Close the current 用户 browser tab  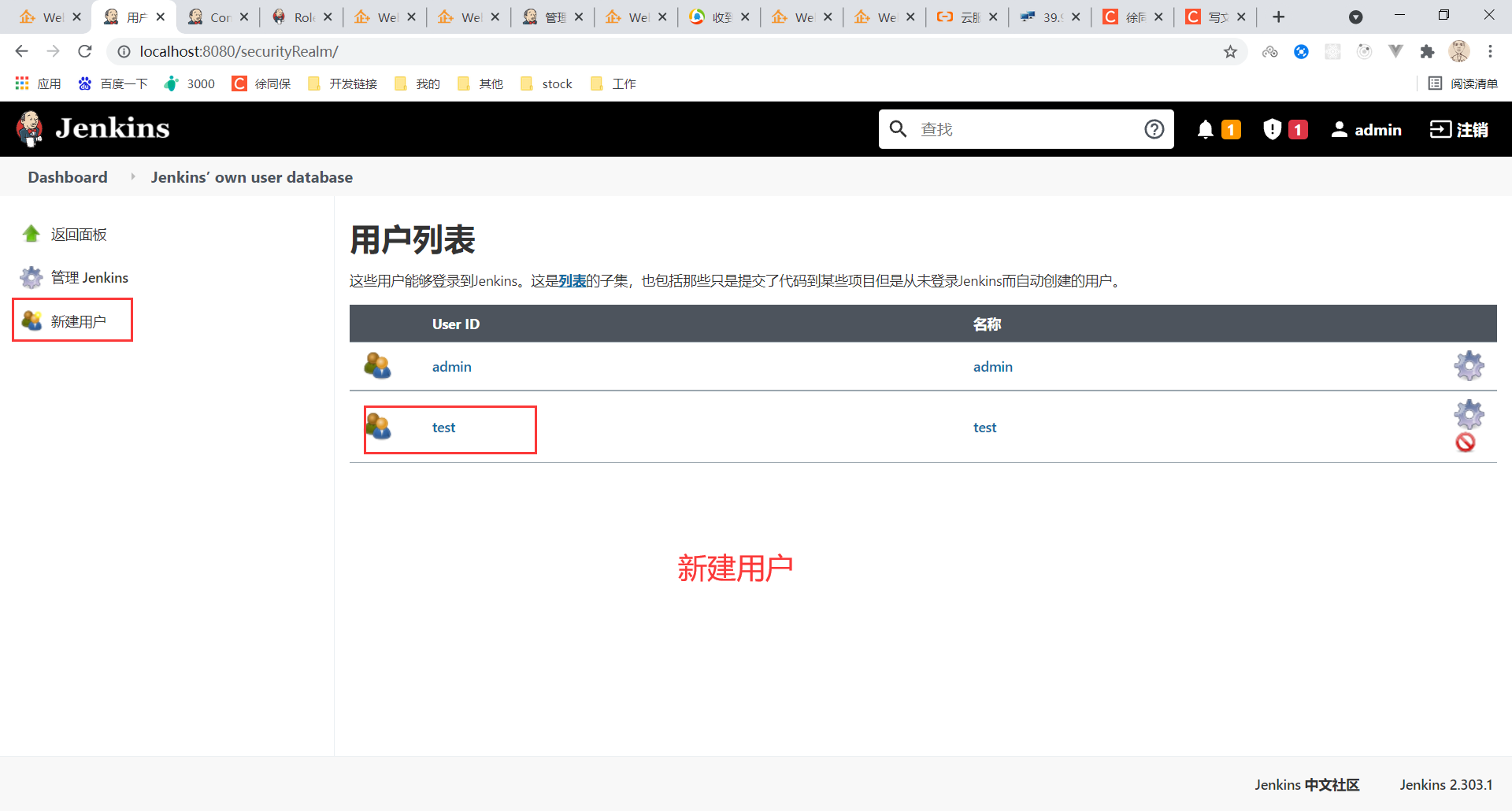161,17
